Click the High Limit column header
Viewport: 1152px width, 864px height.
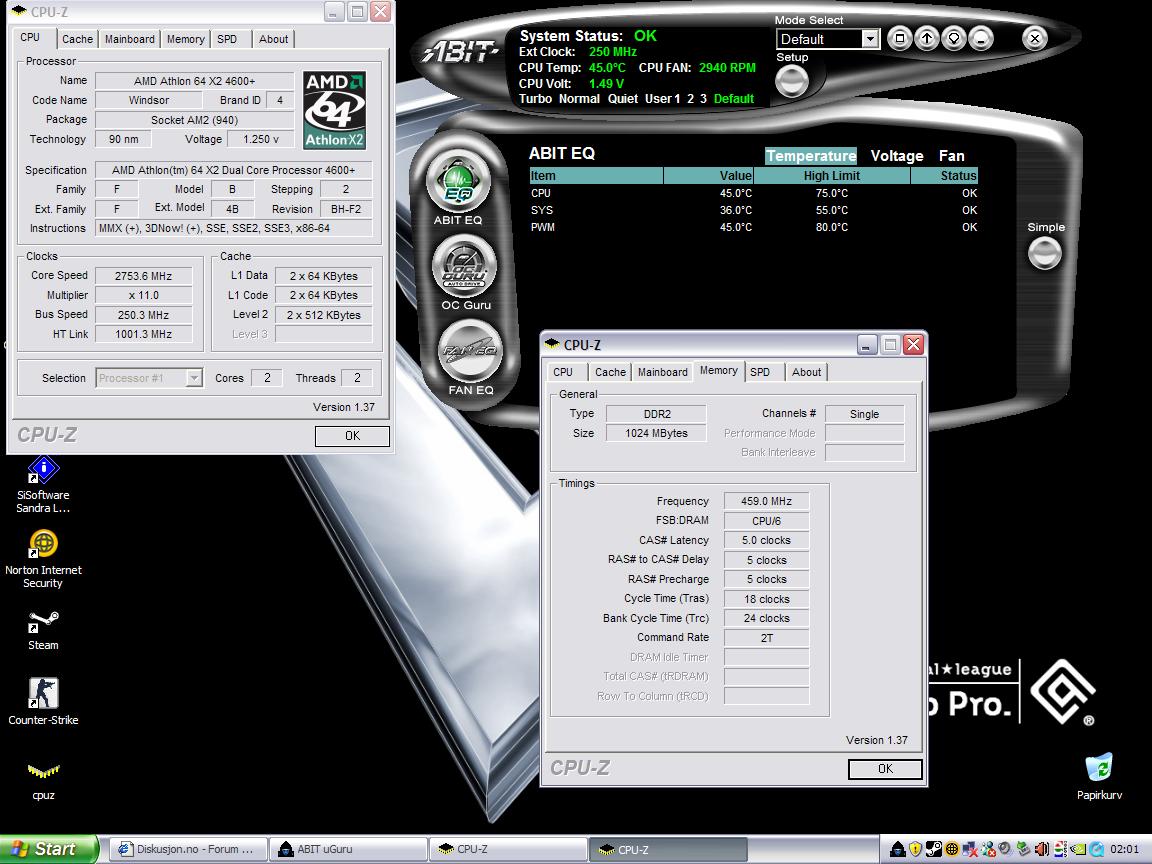pyautogui.click(x=832, y=176)
